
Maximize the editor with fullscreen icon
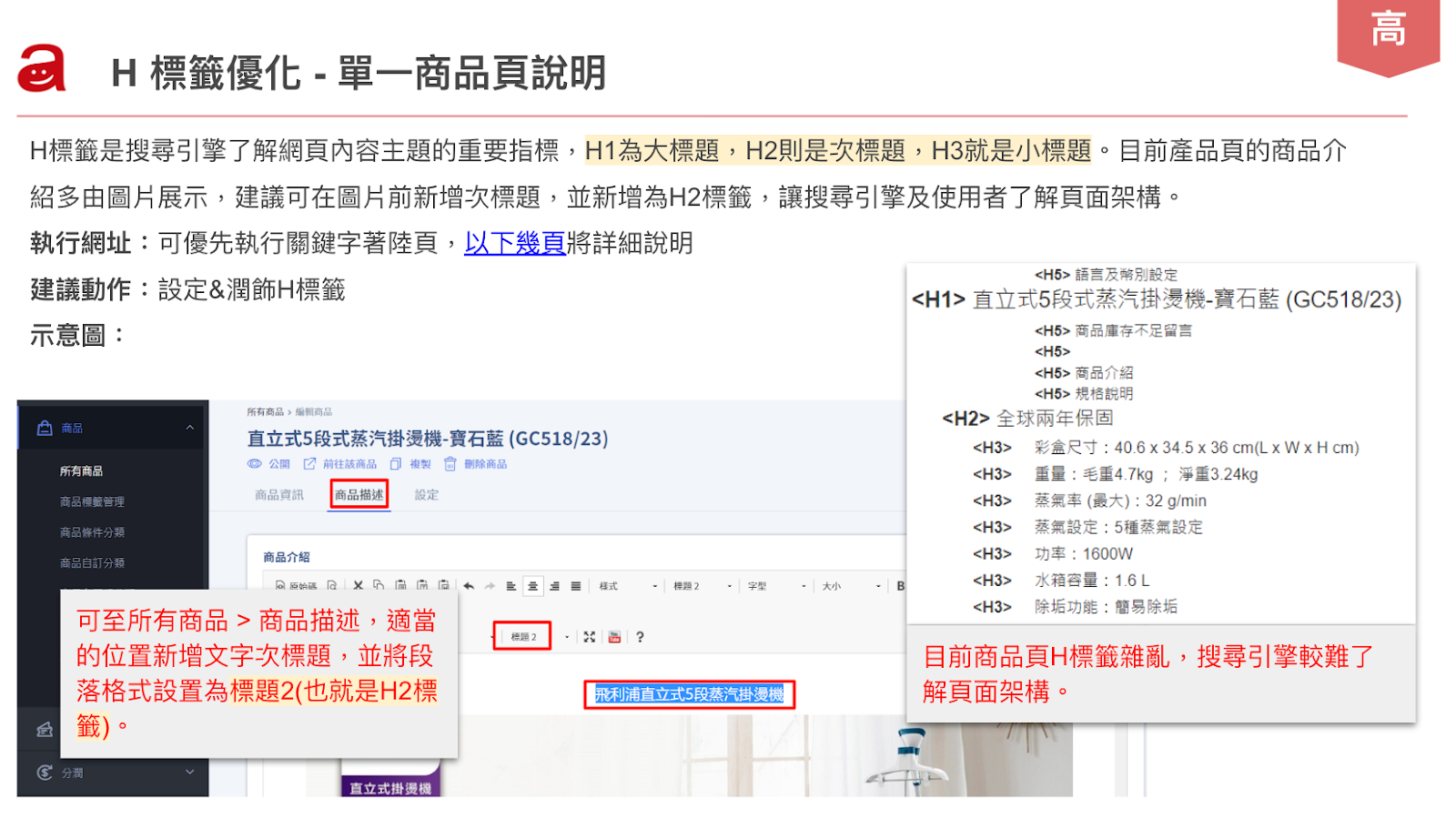pyautogui.click(x=590, y=637)
